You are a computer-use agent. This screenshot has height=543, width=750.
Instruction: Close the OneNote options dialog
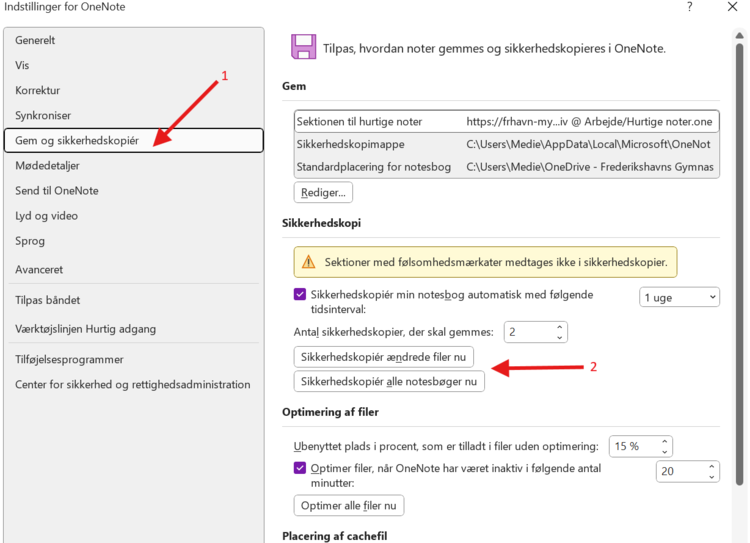733,8
